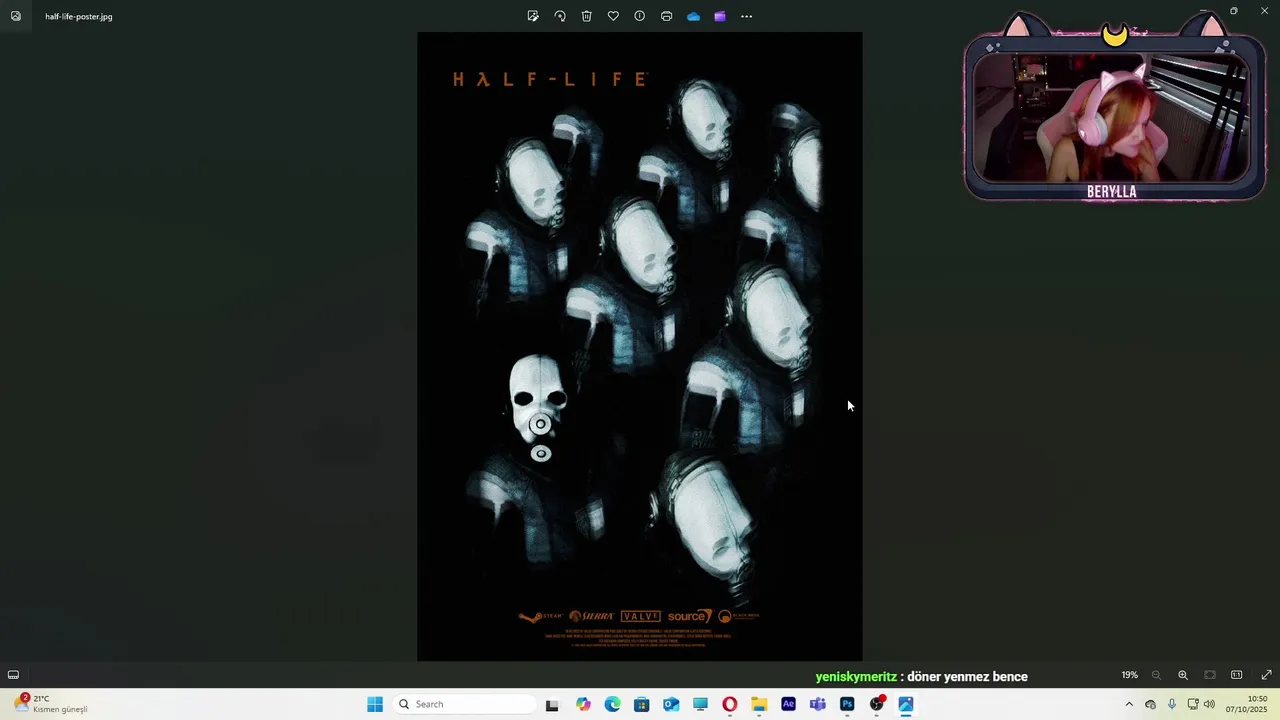Click the taskbar Search box
The width and height of the screenshot is (1280, 720).
(x=465, y=704)
